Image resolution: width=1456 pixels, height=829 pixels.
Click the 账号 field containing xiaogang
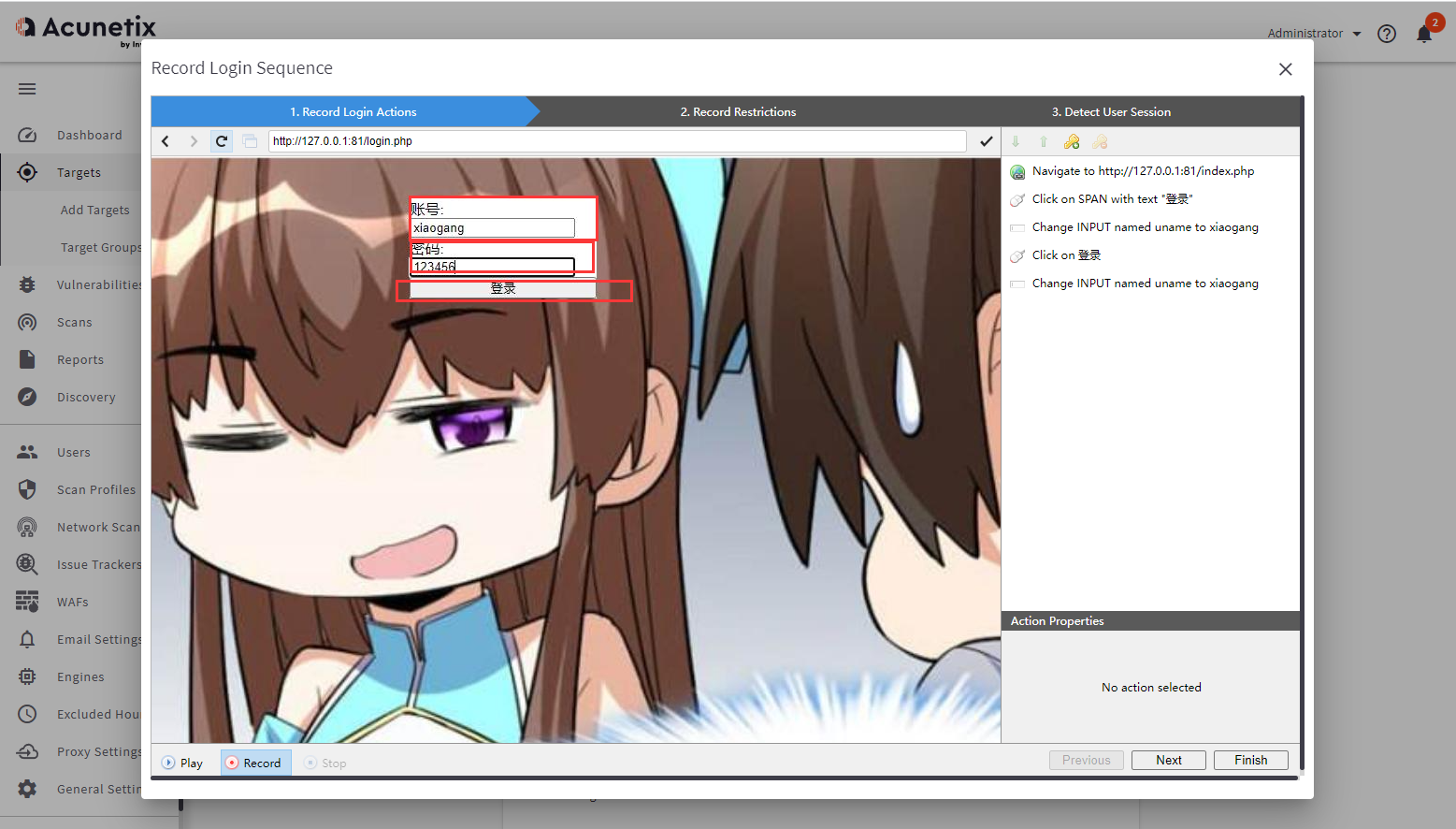(x=493, y=227)
